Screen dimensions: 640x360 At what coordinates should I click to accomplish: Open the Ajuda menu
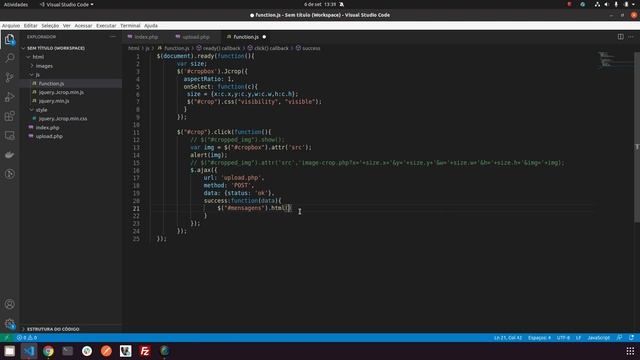click(151, 26)
